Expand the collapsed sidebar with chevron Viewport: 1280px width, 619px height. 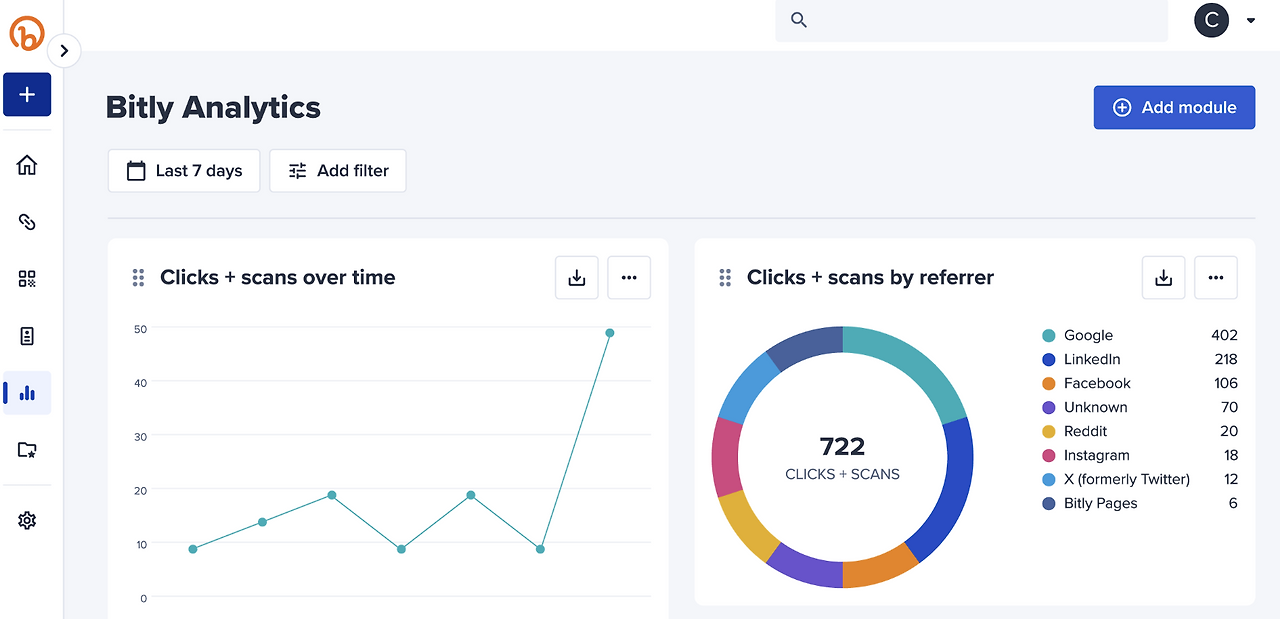coord(64,51)
